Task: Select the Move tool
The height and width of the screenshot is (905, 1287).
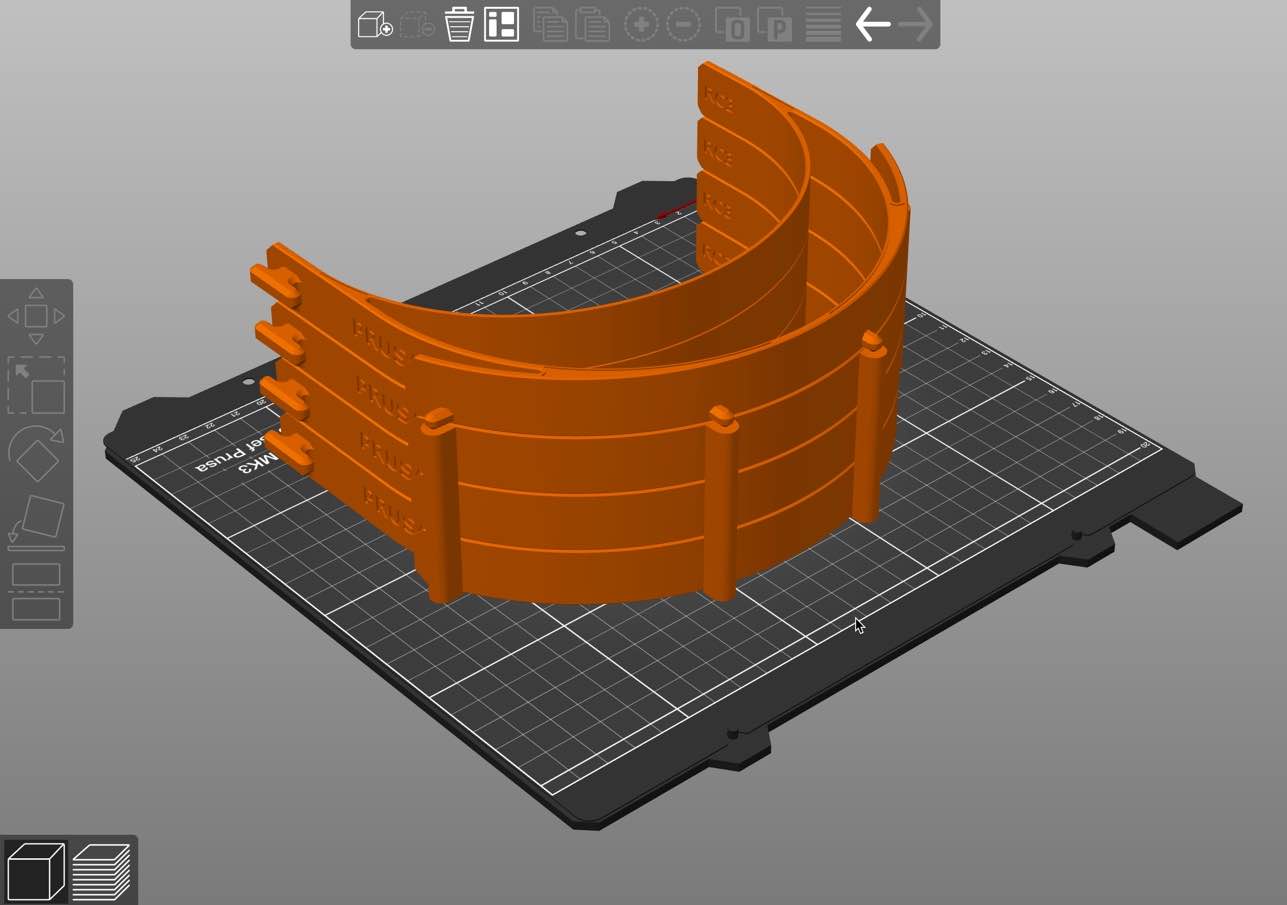Action: pyautogui.click(x=36, y=316)
